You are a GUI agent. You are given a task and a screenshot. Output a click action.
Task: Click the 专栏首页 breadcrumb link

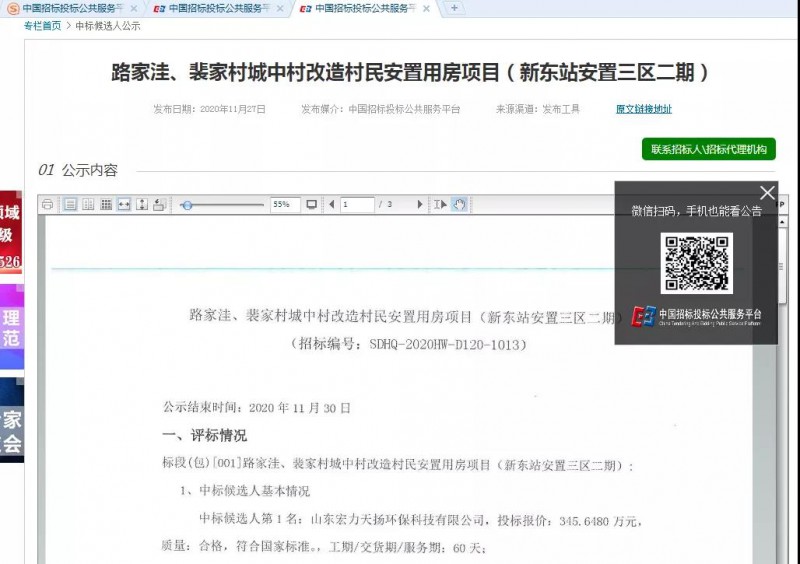point(42,26)
